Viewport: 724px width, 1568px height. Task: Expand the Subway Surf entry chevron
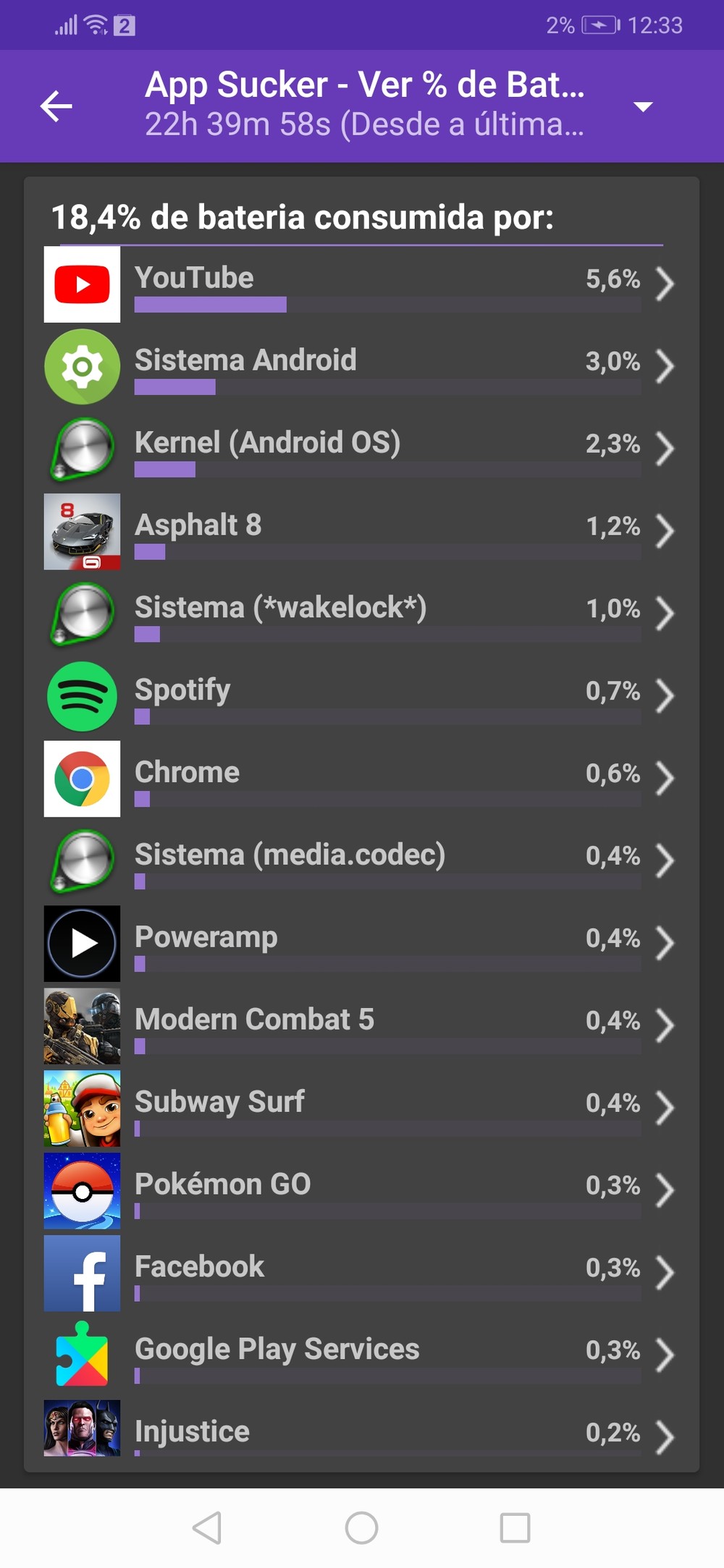[665, 1108]
